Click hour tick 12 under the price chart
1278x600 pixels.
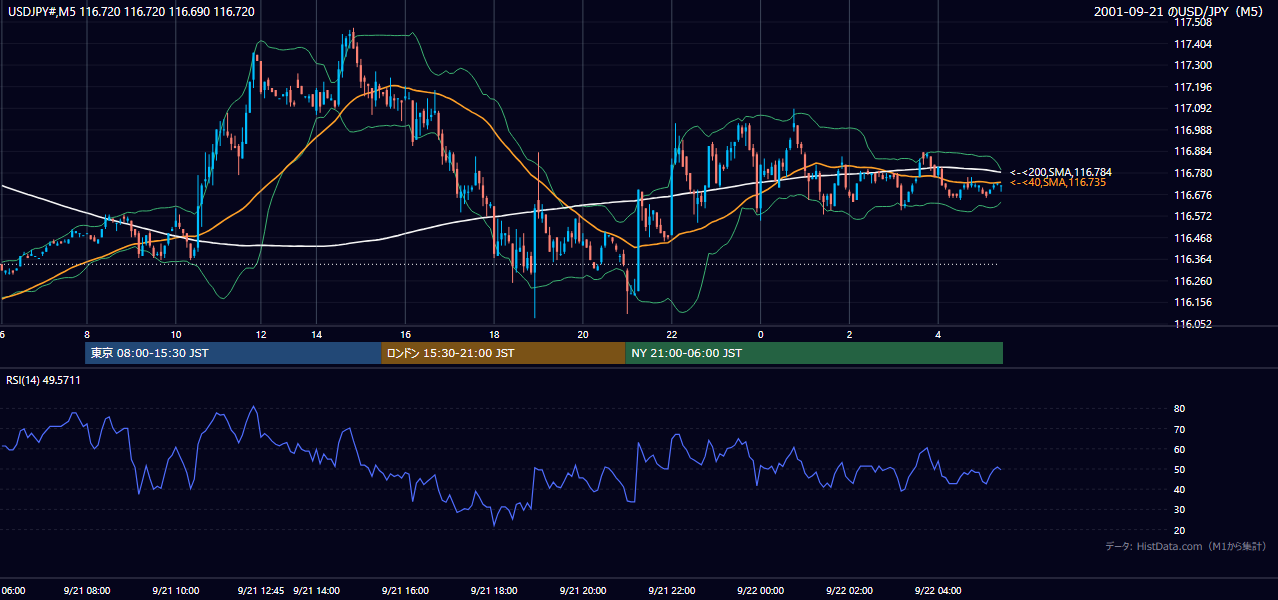[261, 335]
